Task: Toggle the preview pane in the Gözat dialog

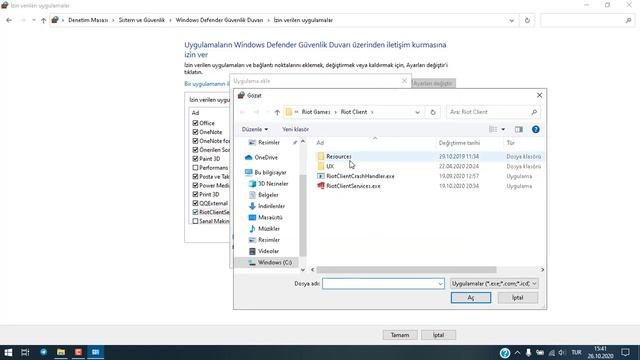Action: coord(518,129)
